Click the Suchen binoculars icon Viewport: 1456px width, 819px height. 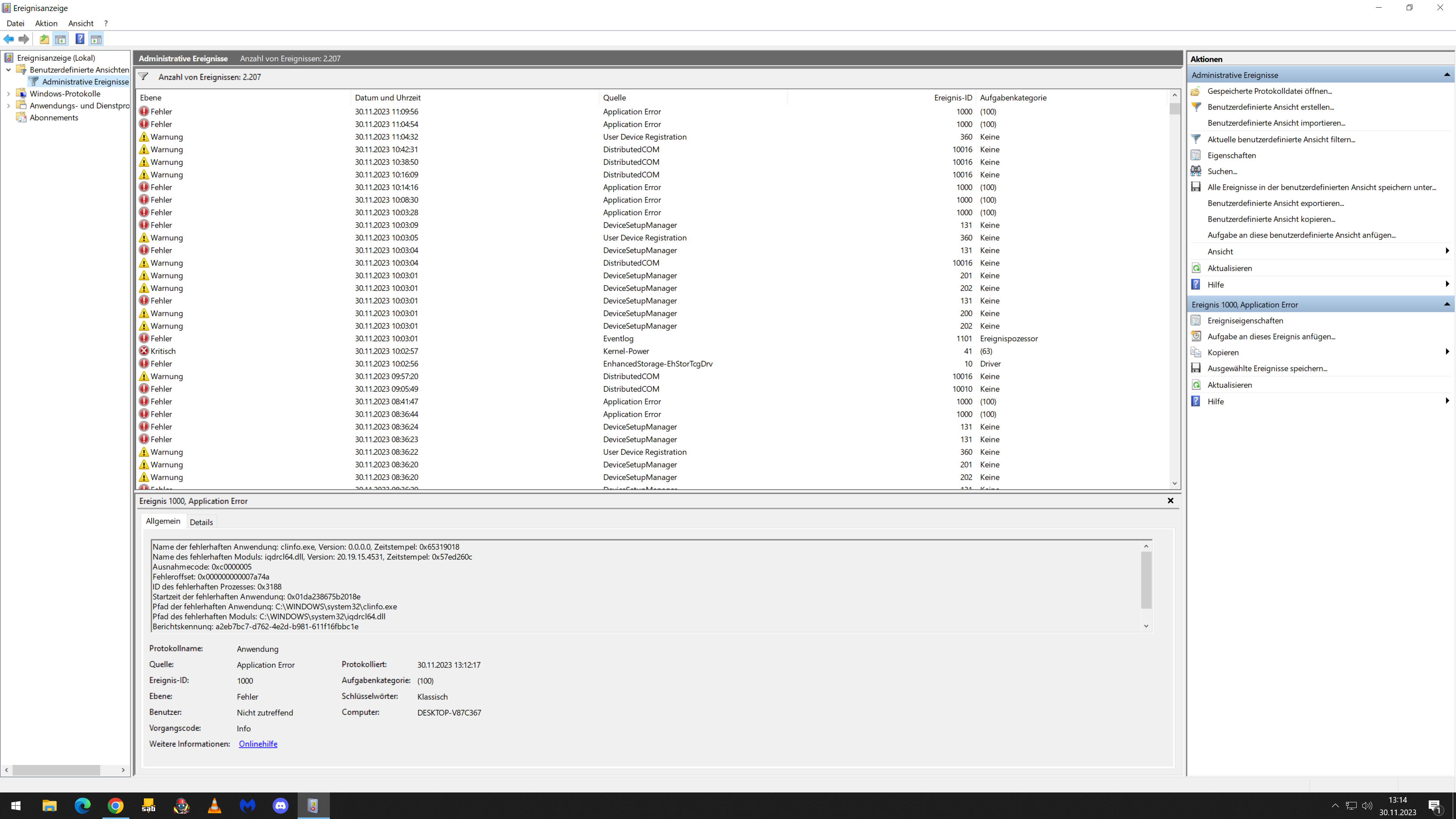pos(1196,171)
